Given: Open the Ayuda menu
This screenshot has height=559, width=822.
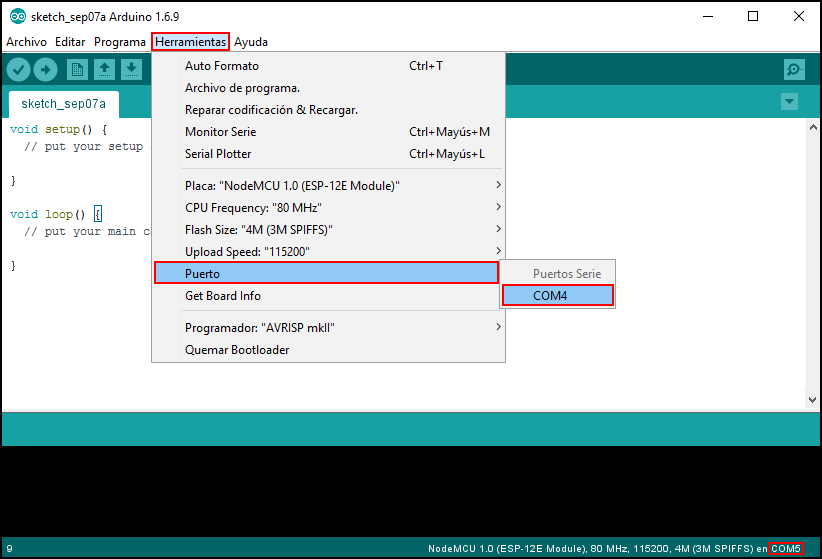Looking at the screenshot, I should 251,42.
